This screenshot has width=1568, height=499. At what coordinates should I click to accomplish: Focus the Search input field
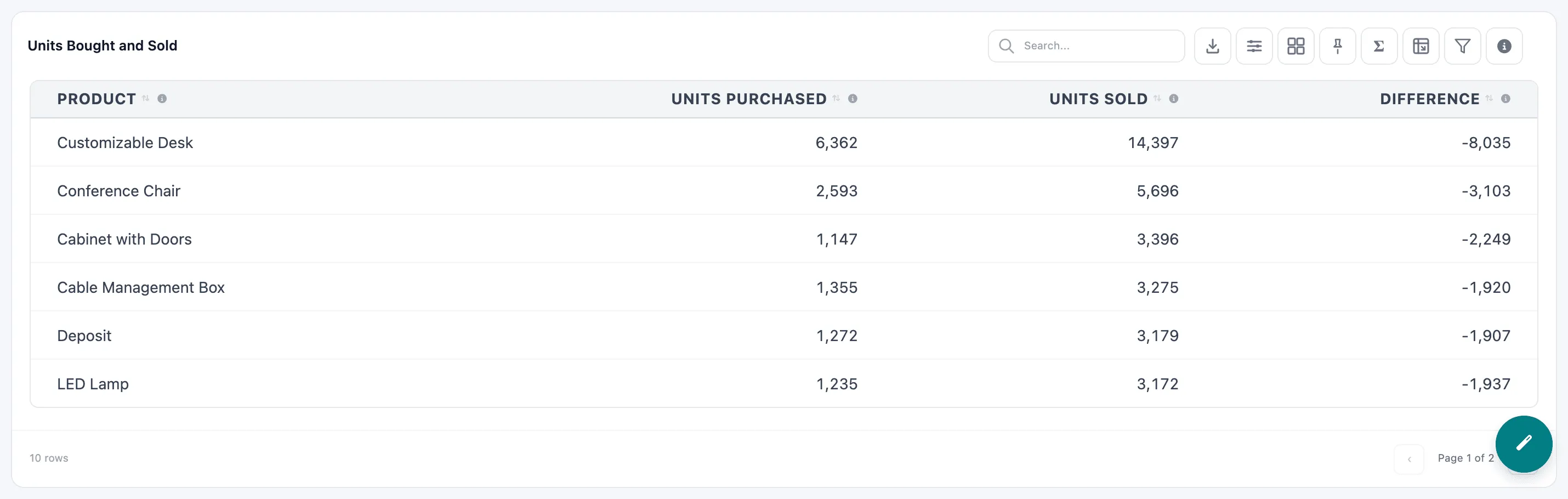coord(1086,46)
